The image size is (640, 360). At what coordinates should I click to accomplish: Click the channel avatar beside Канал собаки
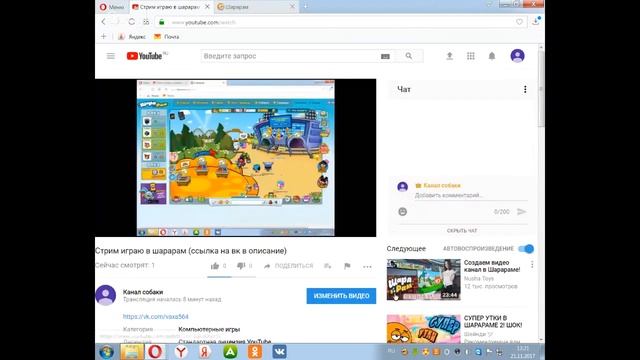pos(105,295)
